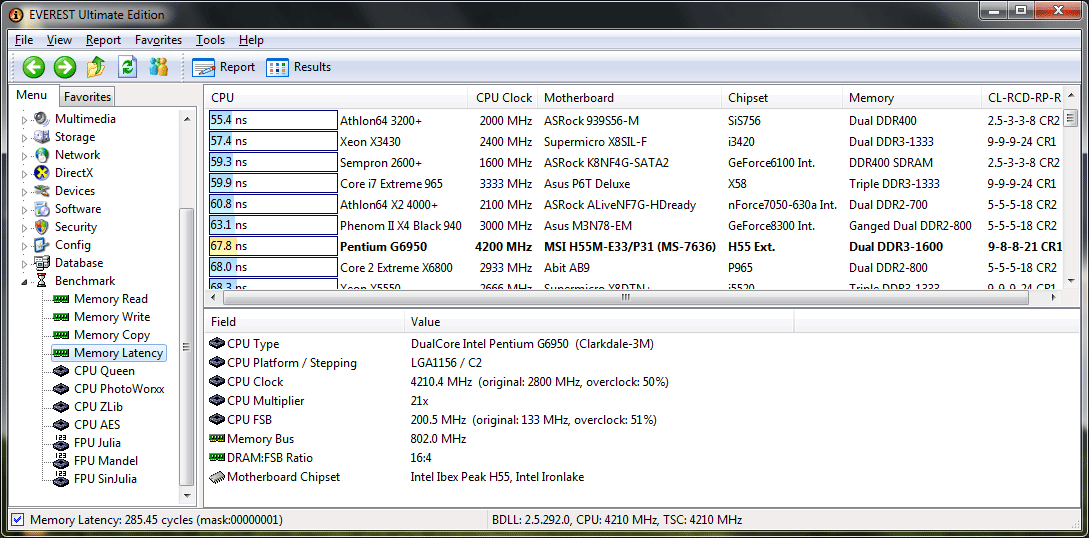
Task: Click the Value column header
Action: [x=599, y=322]
